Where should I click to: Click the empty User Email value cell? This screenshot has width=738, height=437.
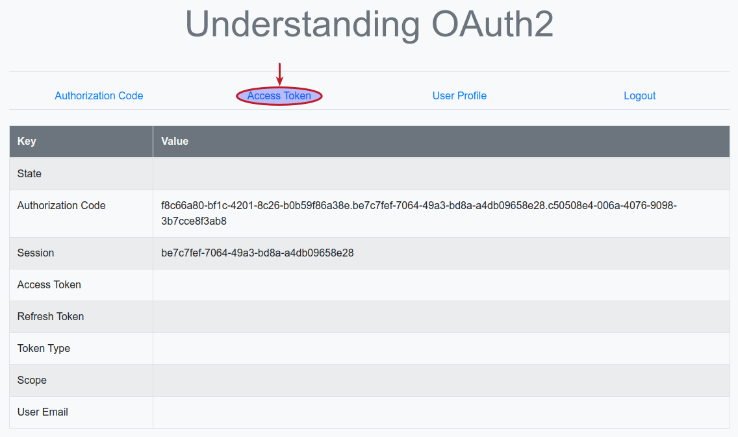click(x=440, y=412)
